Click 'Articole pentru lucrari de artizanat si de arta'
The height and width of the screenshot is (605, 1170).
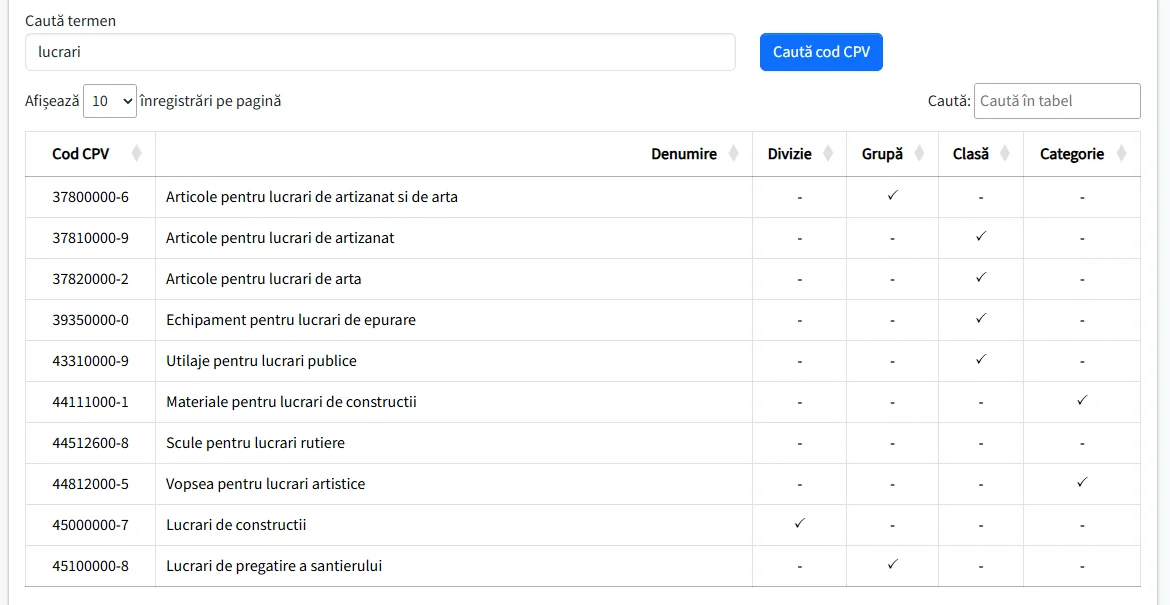(x=312, y=198)
